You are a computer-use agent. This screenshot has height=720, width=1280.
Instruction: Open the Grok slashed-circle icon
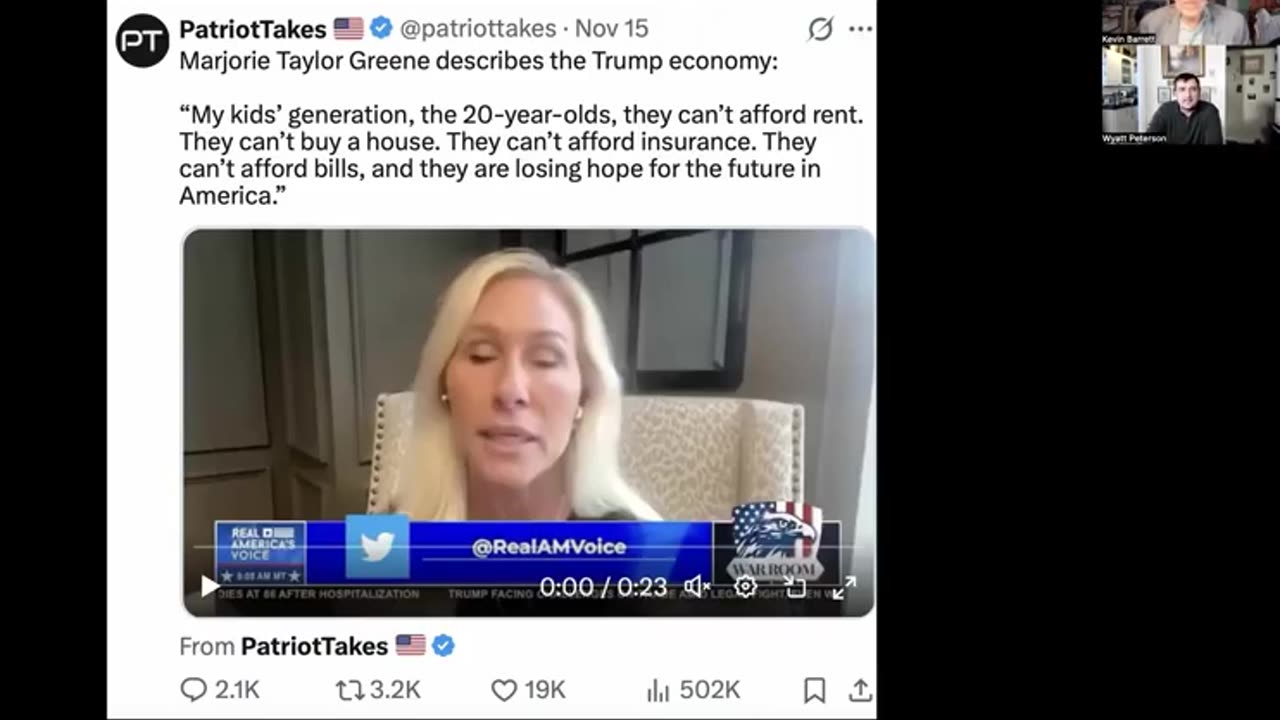coord(821,29)
